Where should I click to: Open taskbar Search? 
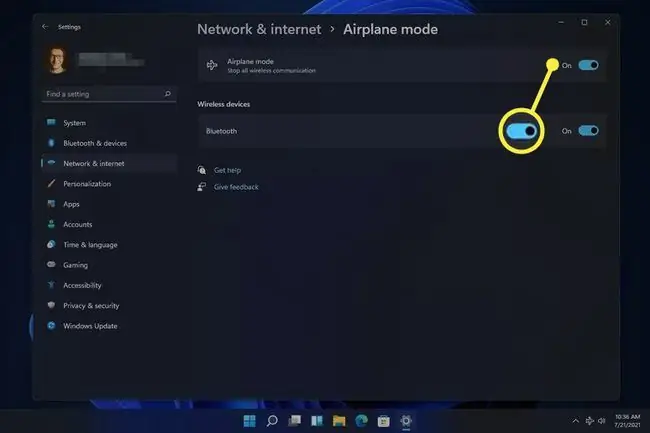(272, 421)
